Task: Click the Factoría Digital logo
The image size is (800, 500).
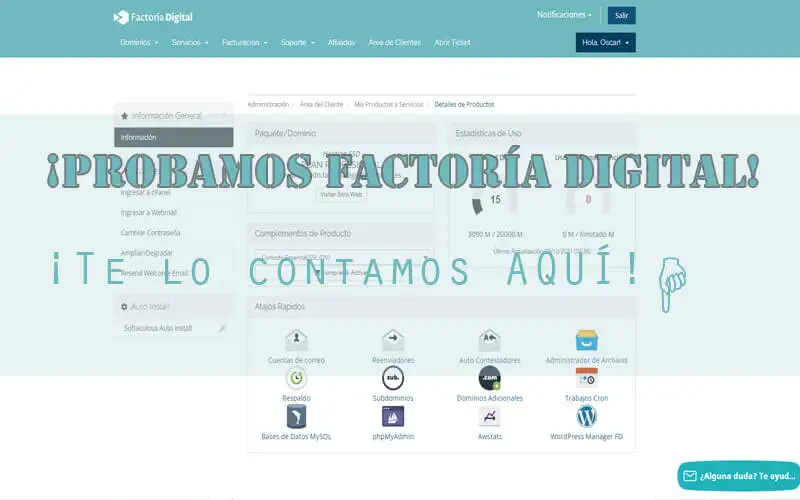Action: point(153,17)
